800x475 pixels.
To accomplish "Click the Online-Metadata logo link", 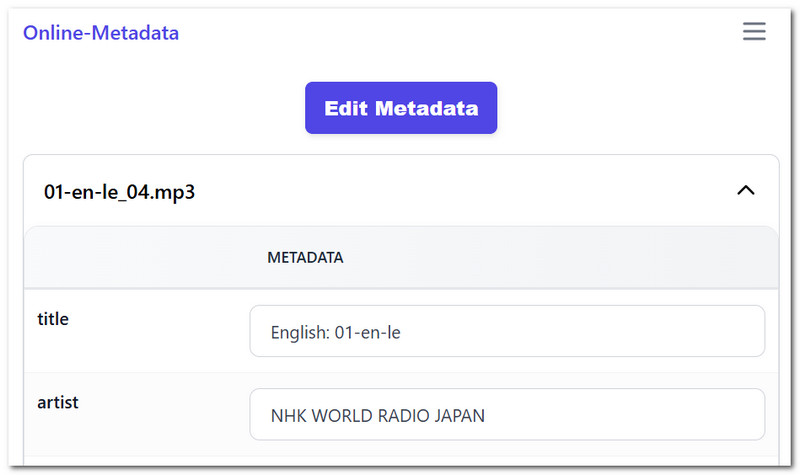I will tap(101, 33).
